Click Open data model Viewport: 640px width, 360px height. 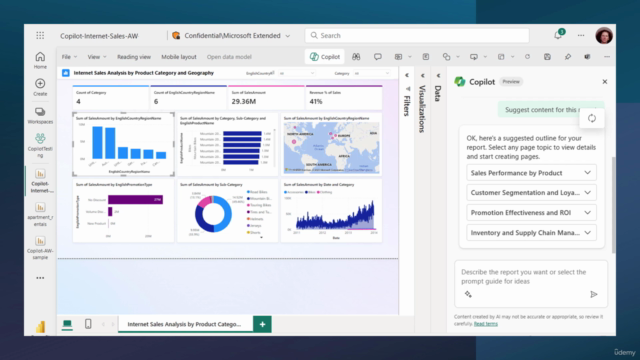click(x=229, y=57)
